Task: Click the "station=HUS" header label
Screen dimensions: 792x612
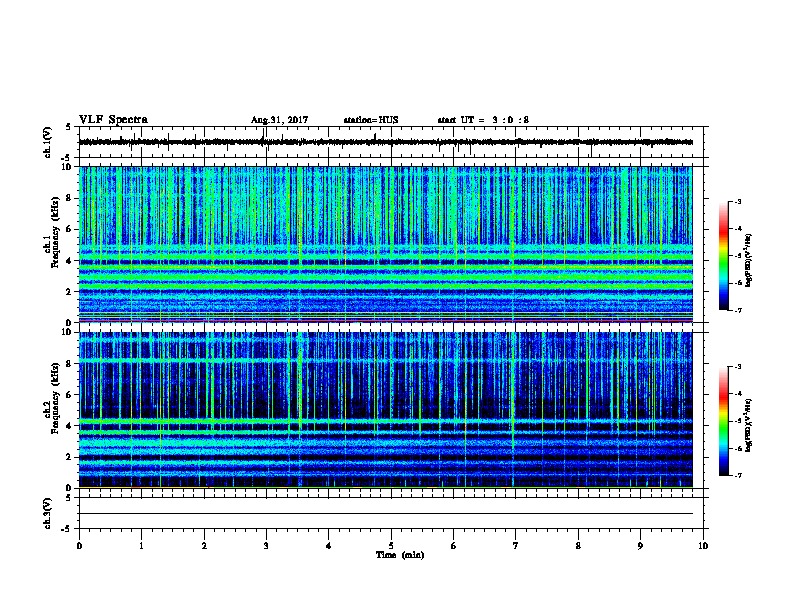Action: [371, 120]
